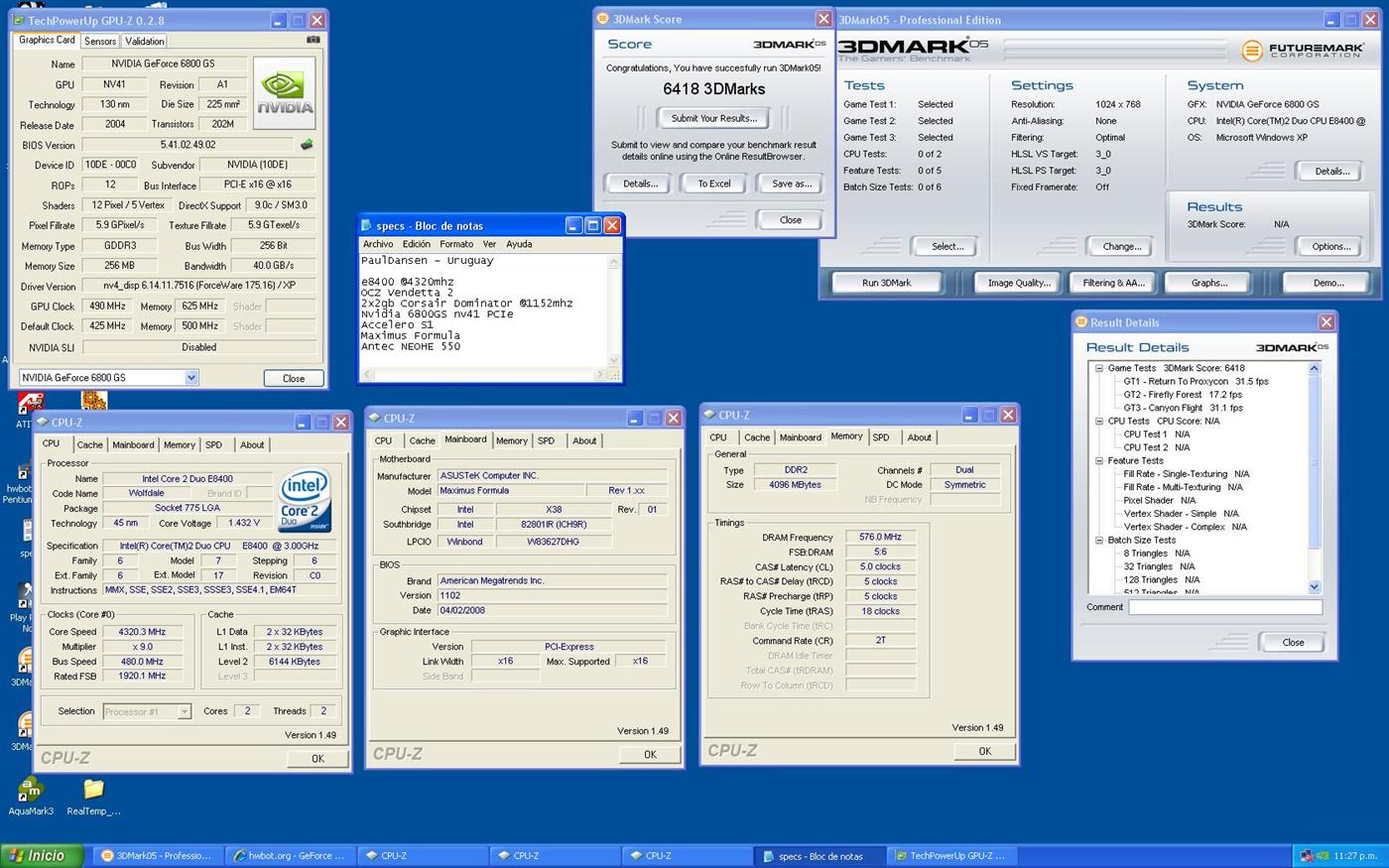Switch to the Sensors tab in GPU-Z

pos(100,41)
